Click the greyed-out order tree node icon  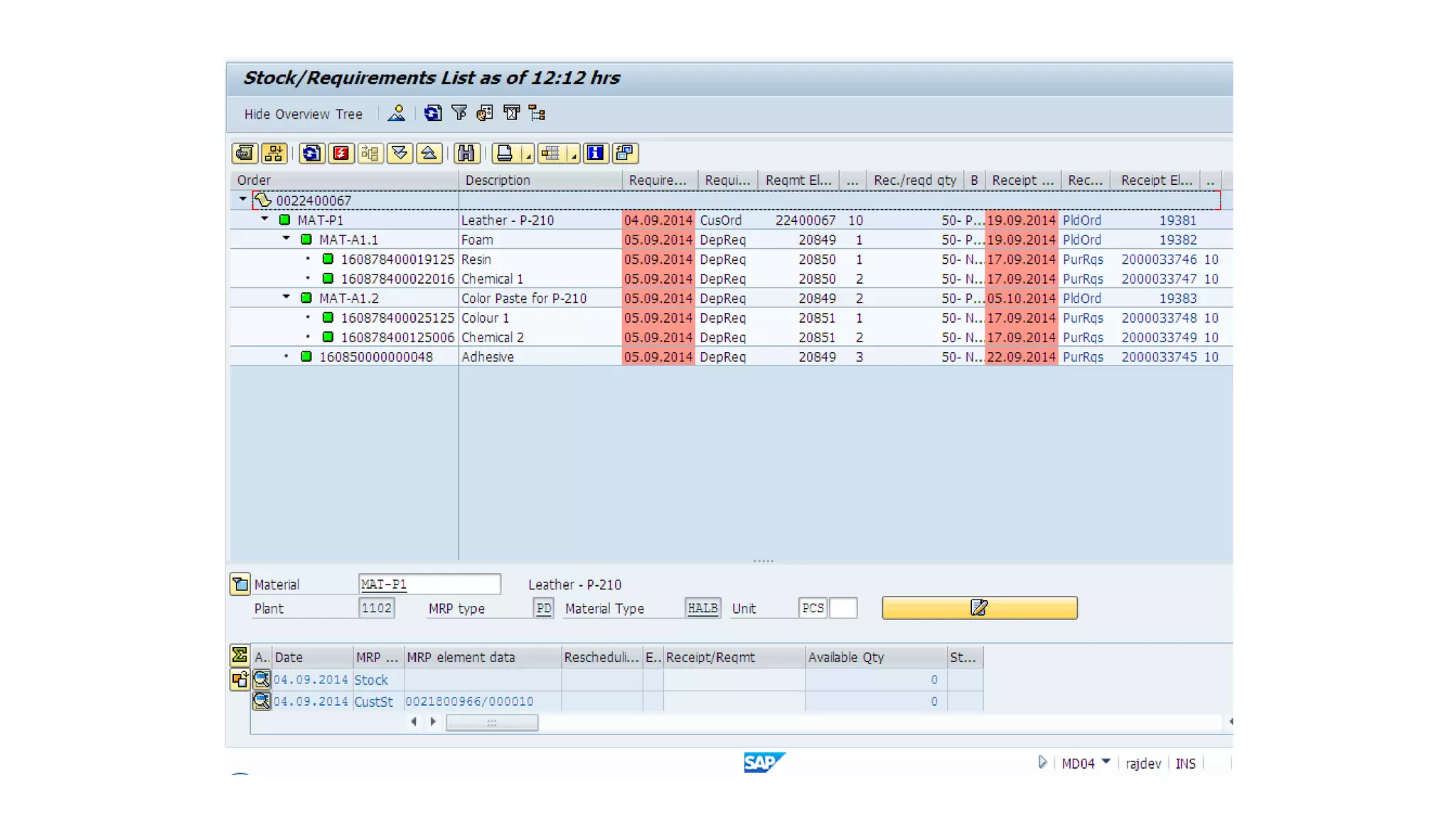click(x=370, y=153)
